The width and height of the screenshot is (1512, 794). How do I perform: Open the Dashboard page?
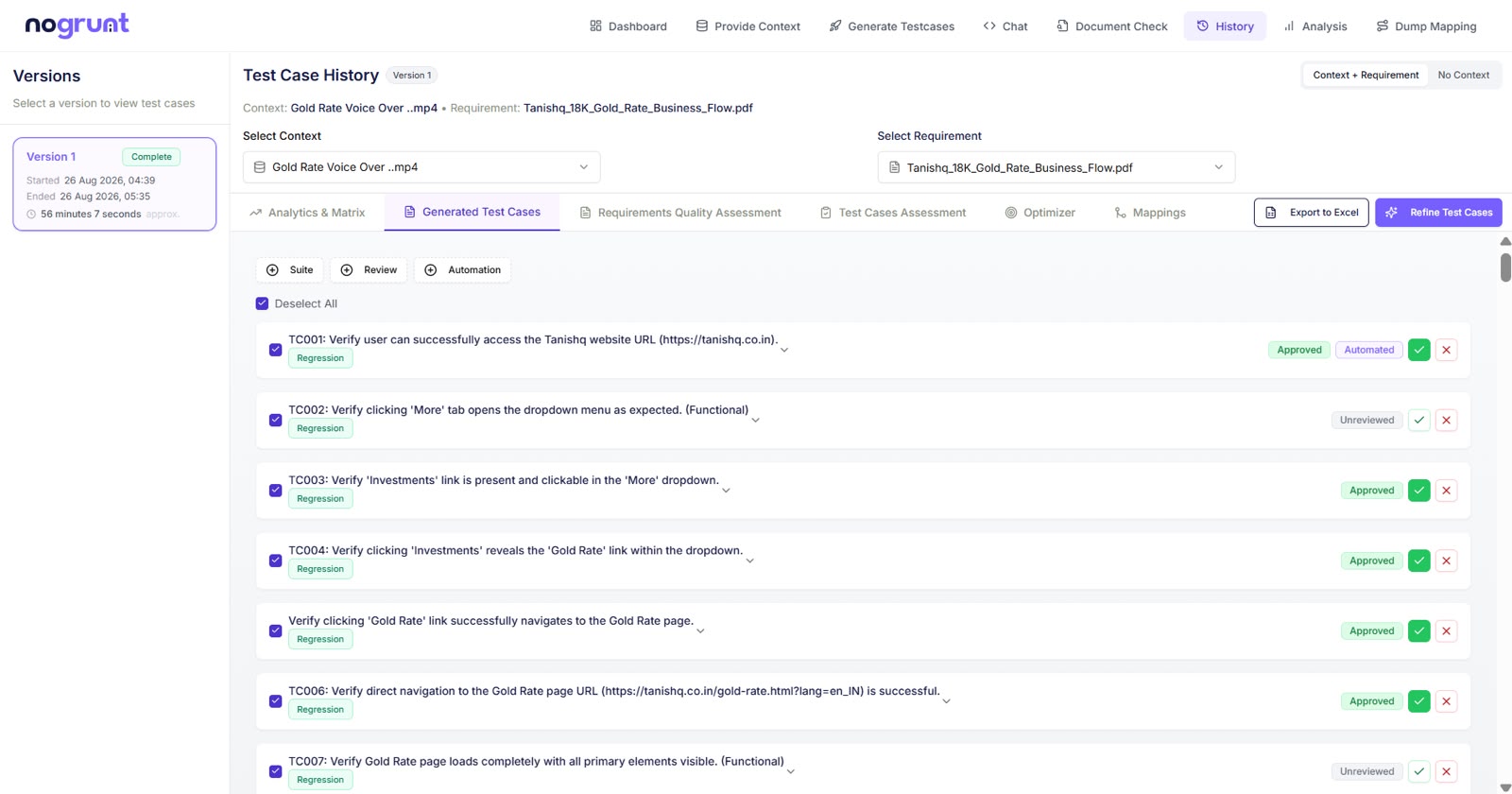[x=628, y=26]
